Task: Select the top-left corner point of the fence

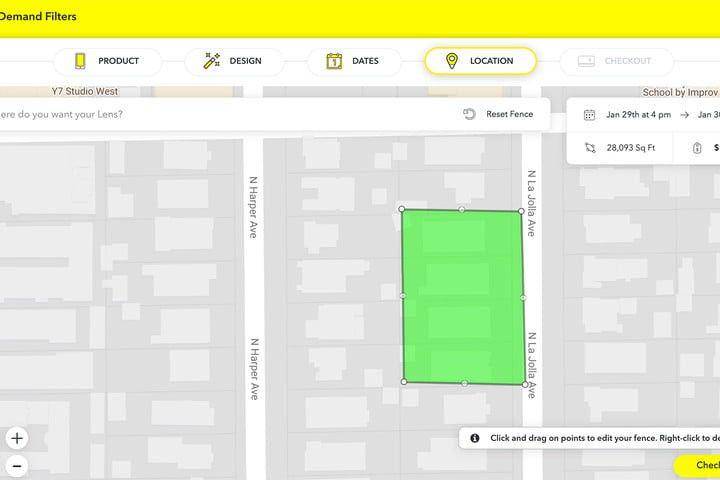Action: pos(402,209)
